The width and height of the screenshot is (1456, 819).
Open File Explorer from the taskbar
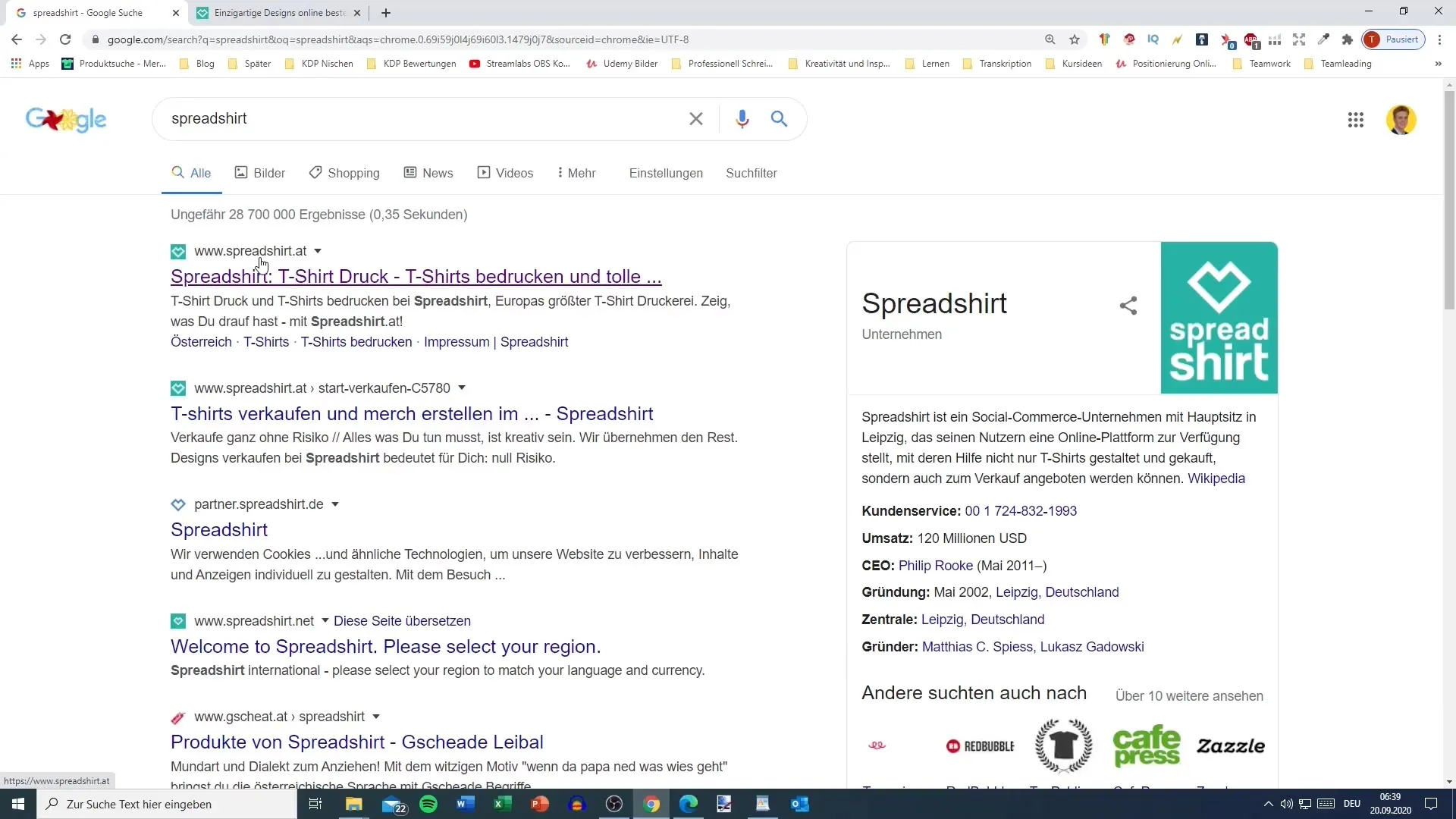[354, 804]
